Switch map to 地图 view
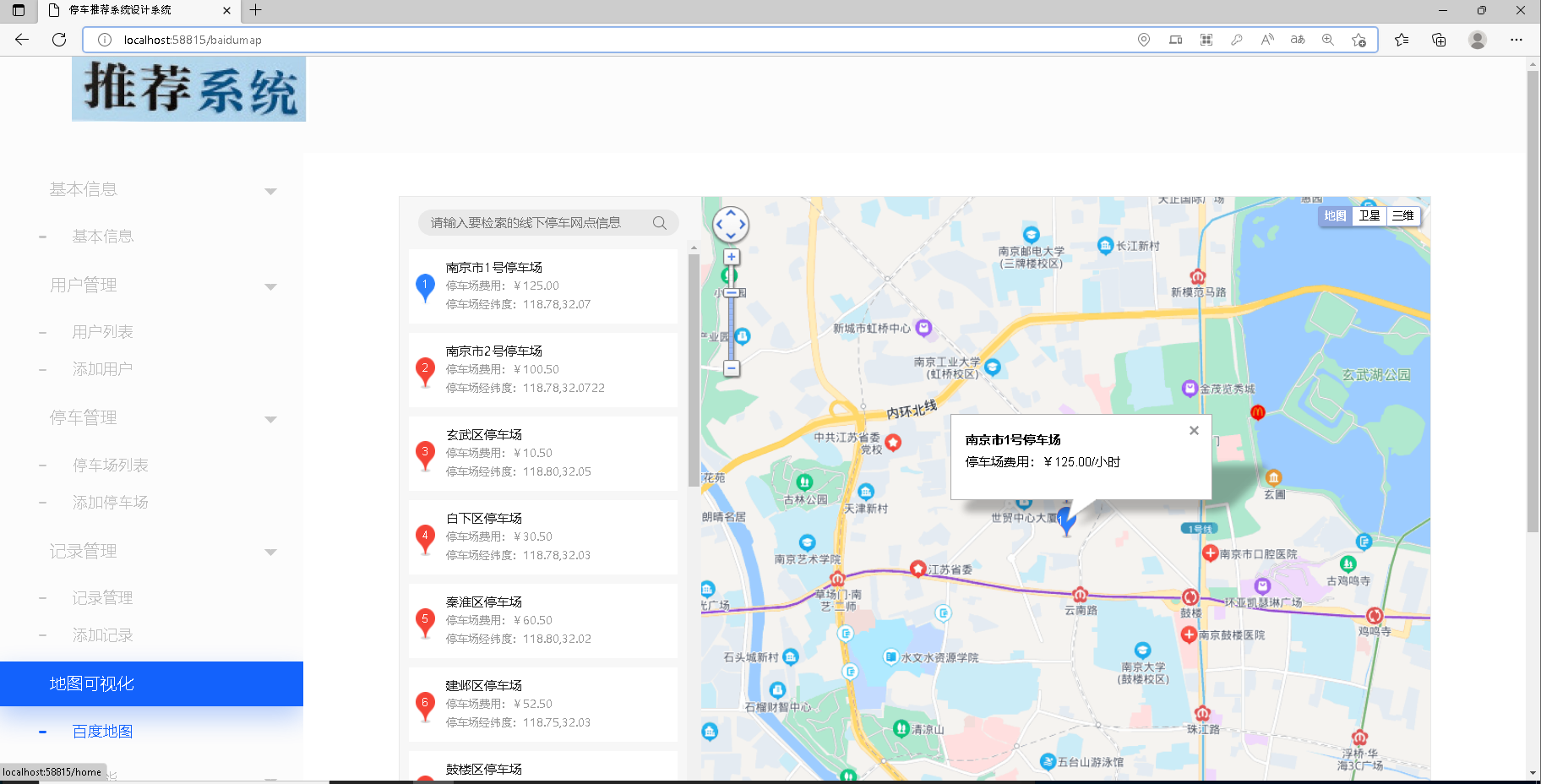The height and width of the screenshot is (784, 1541). pos(1335,215)
